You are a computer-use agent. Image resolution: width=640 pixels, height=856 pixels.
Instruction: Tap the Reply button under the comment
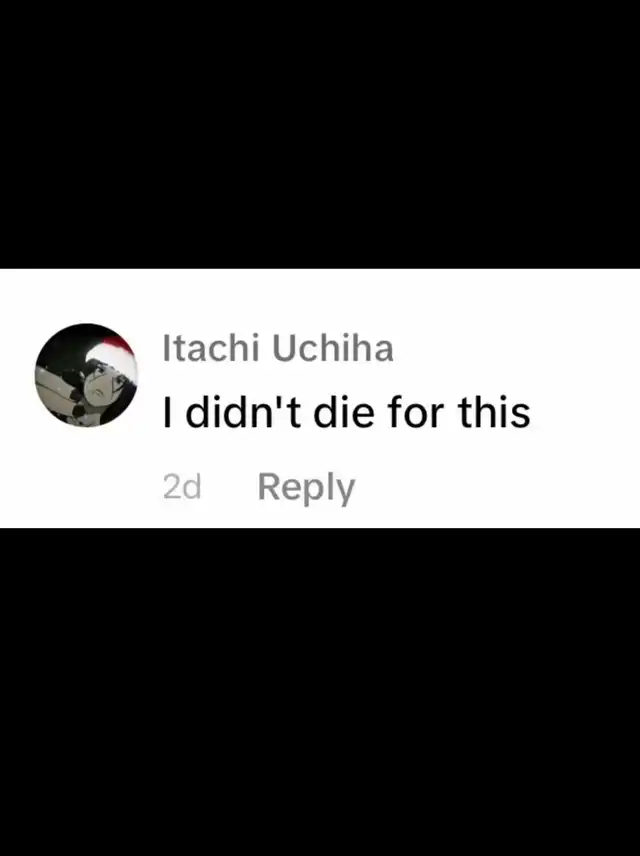(306, 488)
